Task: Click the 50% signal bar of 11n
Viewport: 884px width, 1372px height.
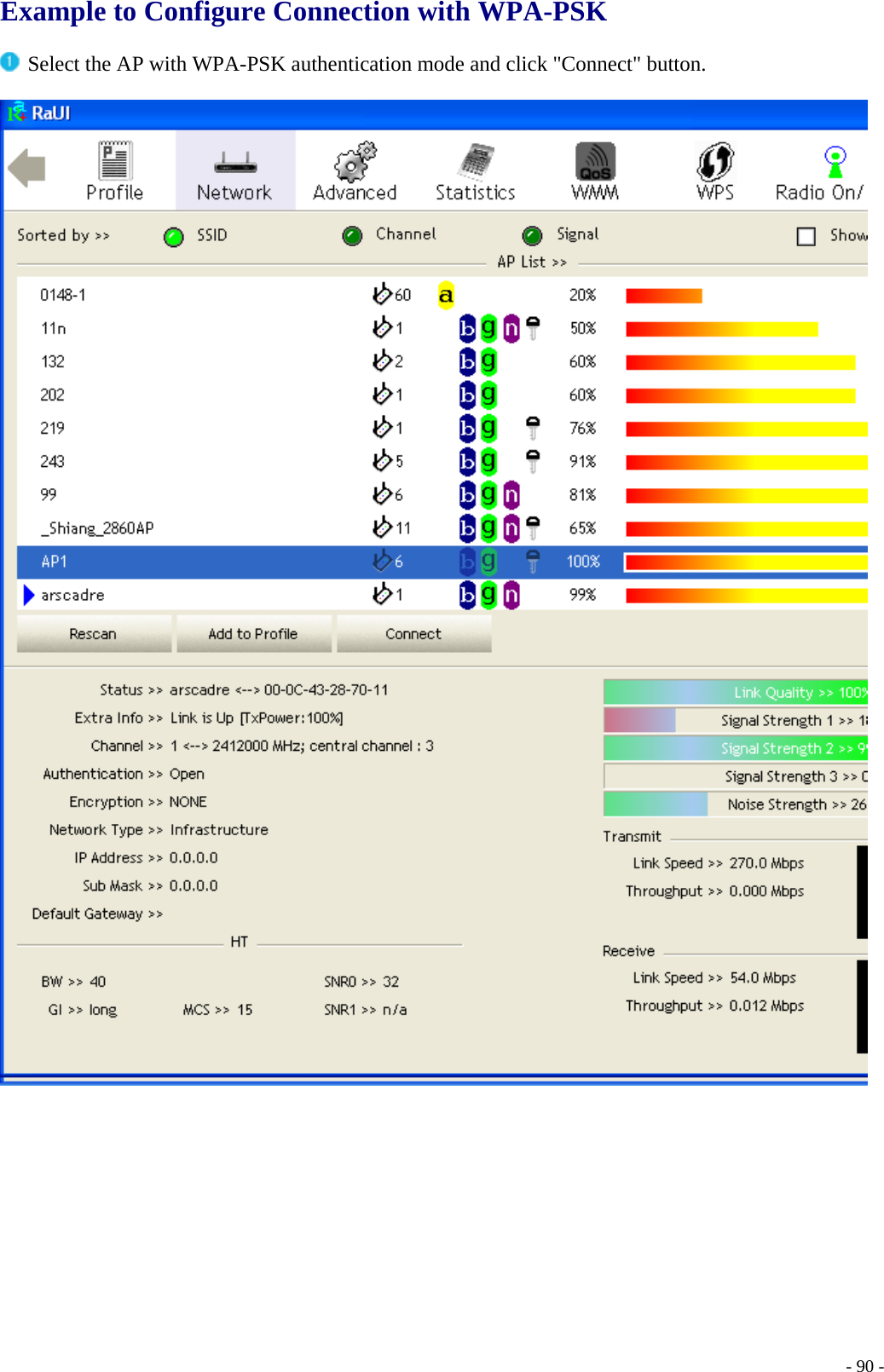Action: pos(722,329)
